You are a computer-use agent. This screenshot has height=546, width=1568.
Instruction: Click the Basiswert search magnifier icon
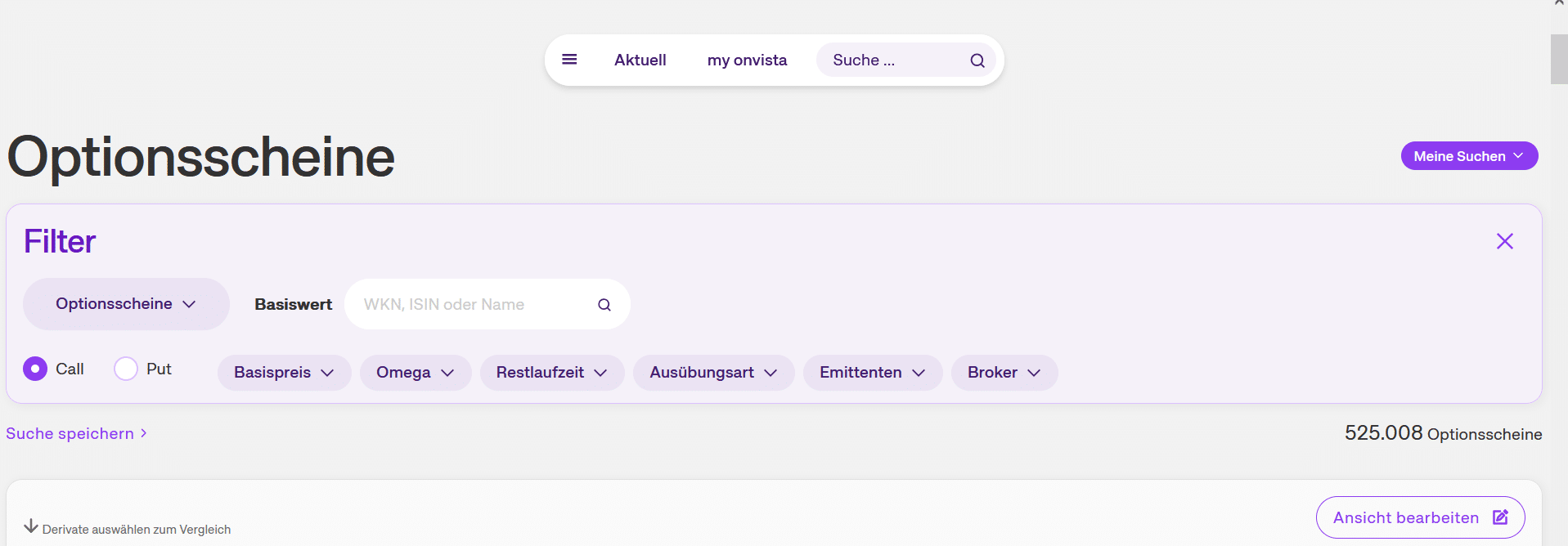(604, 305)
